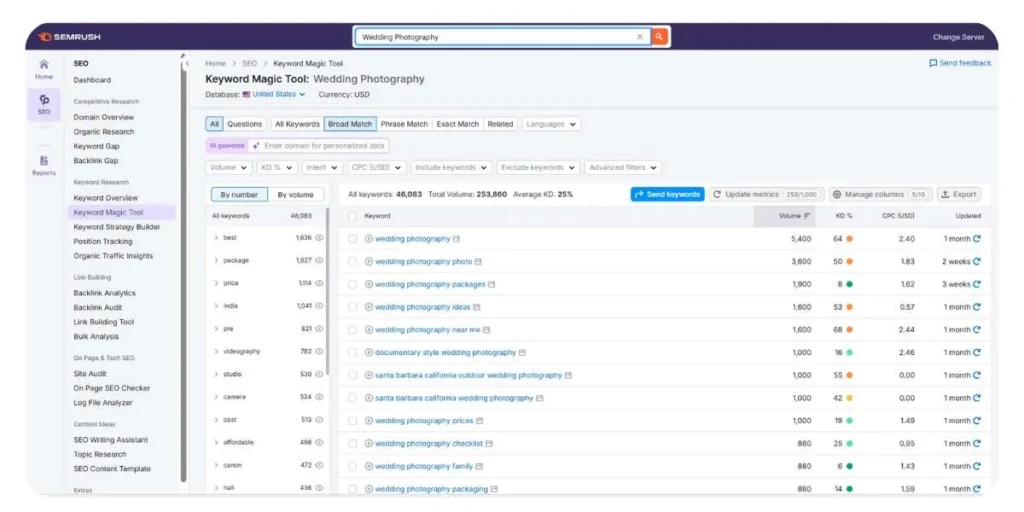The height and width of the screenshot is (512, 1024).
Task: Open the Volume filter dropdown
Action: 229,168
